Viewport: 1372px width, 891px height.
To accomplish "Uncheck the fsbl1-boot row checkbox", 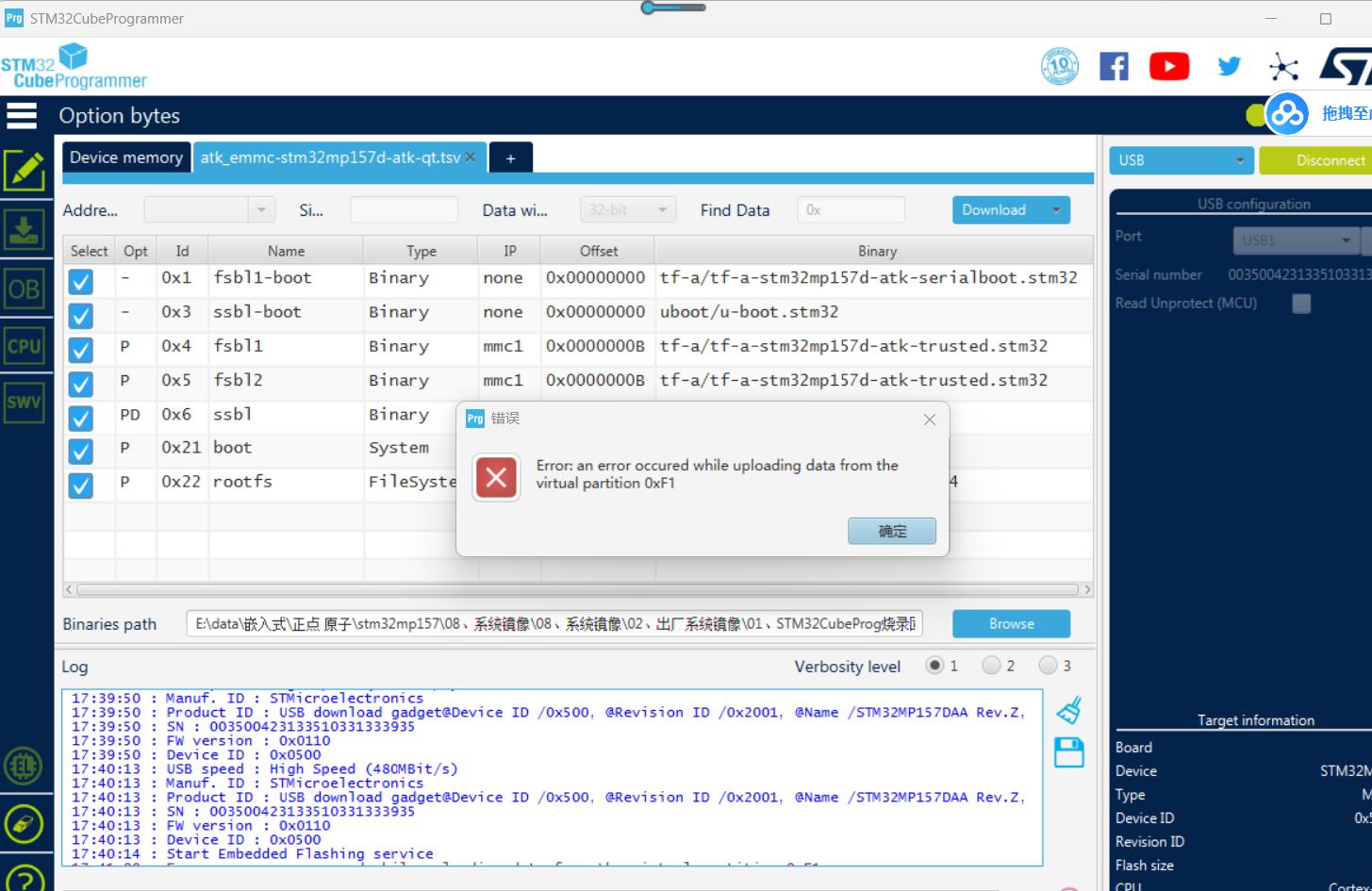I will tap(81, 281).
